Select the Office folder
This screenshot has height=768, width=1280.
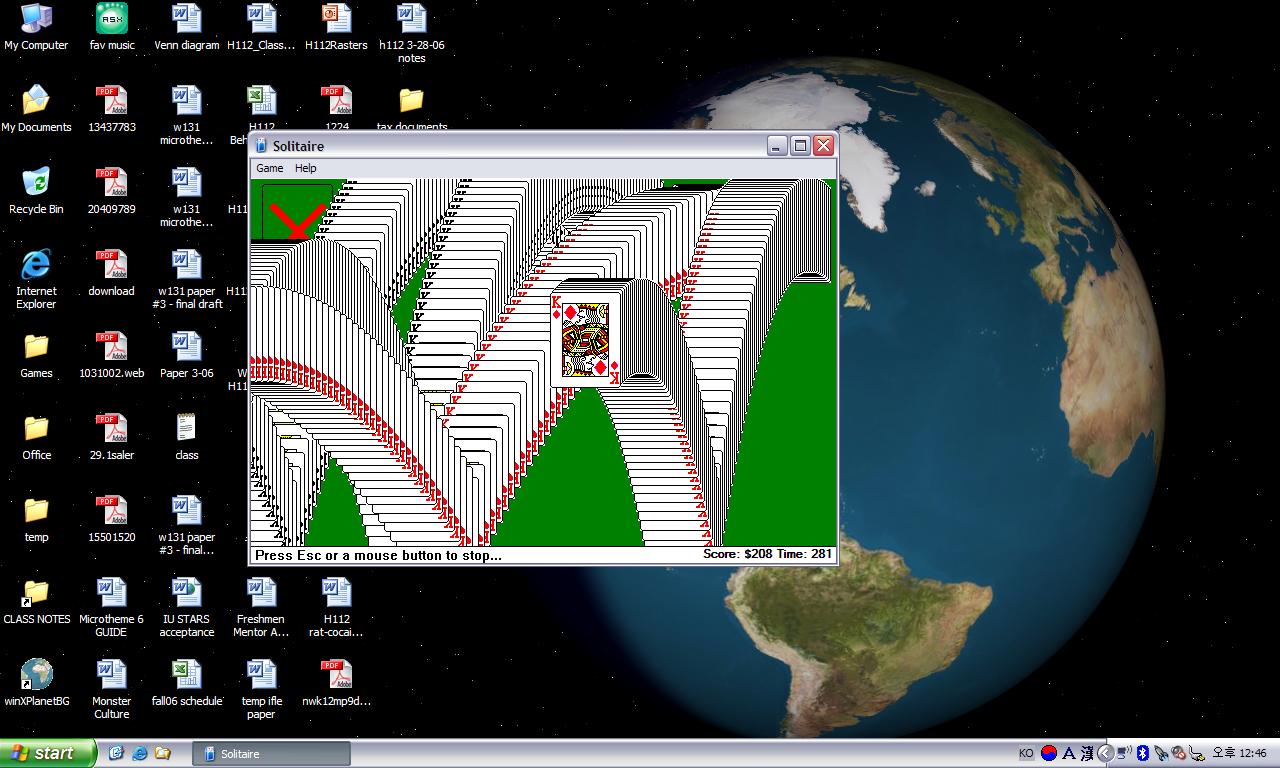tap(36, 437)
